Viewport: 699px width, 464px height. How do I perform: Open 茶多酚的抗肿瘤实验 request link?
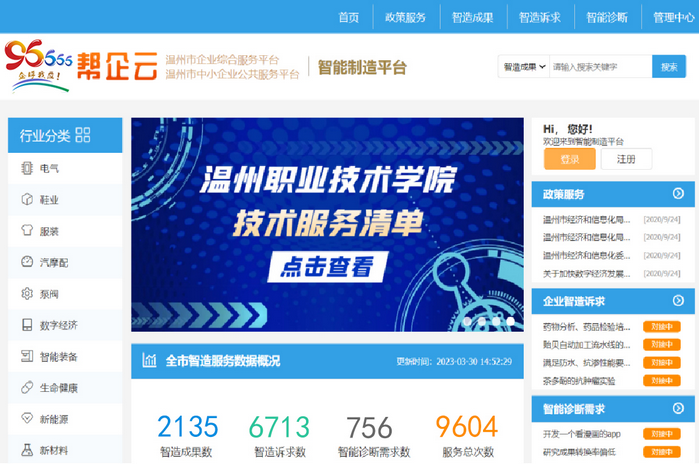coord(579,381)
